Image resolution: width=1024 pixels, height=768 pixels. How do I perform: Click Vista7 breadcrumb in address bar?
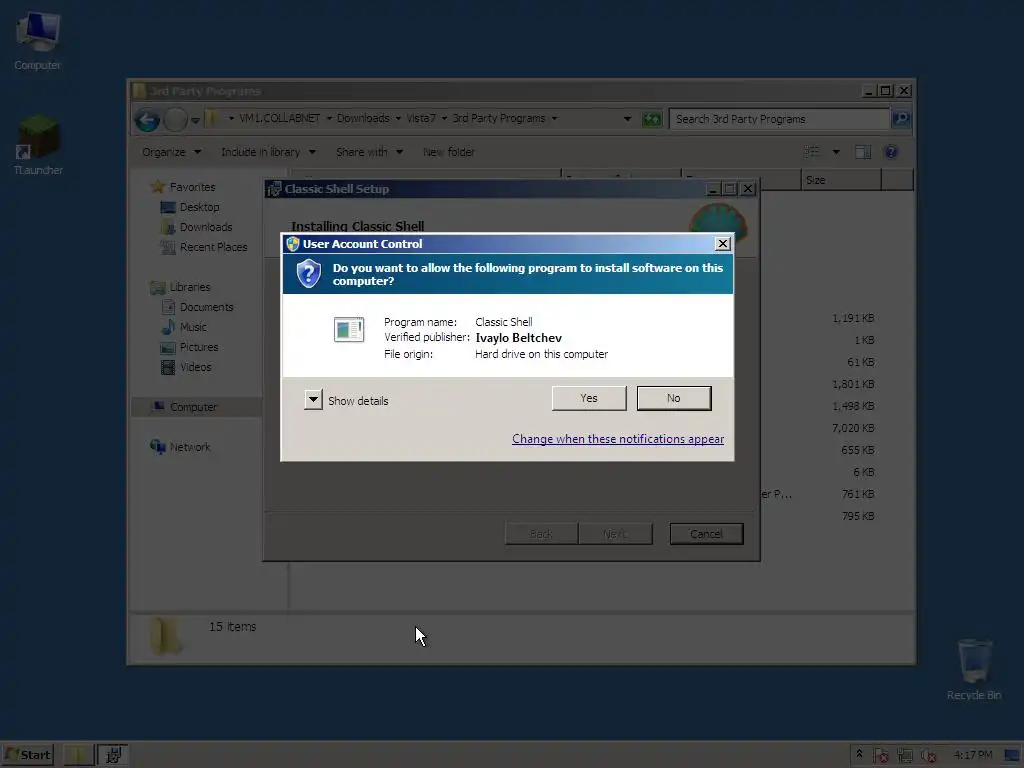click(x=421, y=118)
